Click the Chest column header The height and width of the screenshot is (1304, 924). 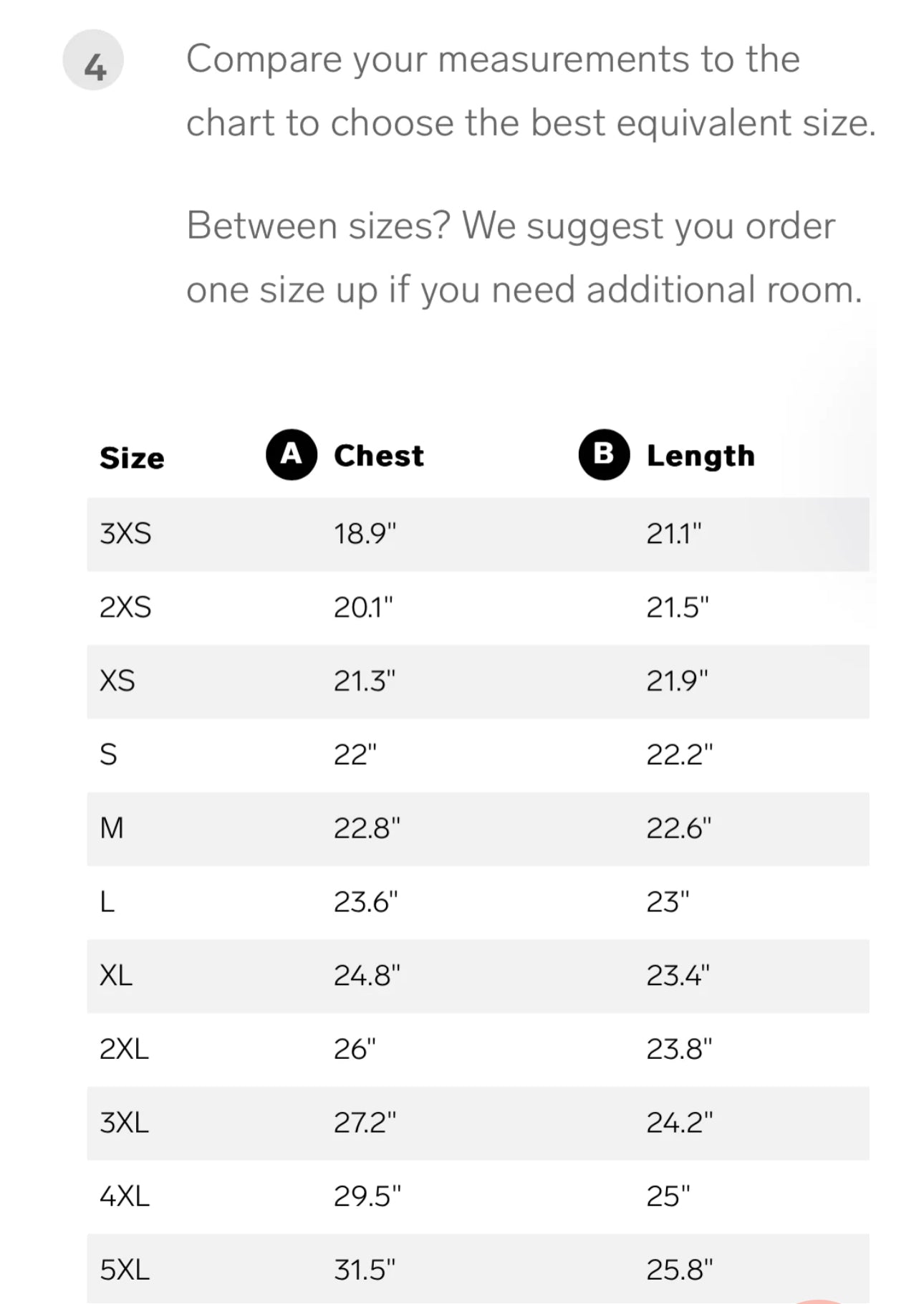click(379, 456)
